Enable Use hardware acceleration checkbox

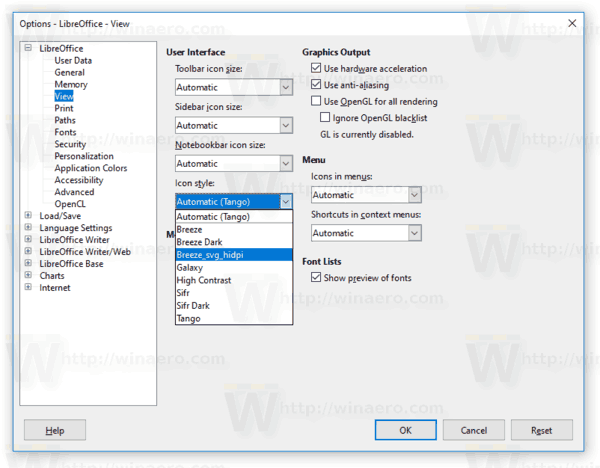(x=316, y=68)
